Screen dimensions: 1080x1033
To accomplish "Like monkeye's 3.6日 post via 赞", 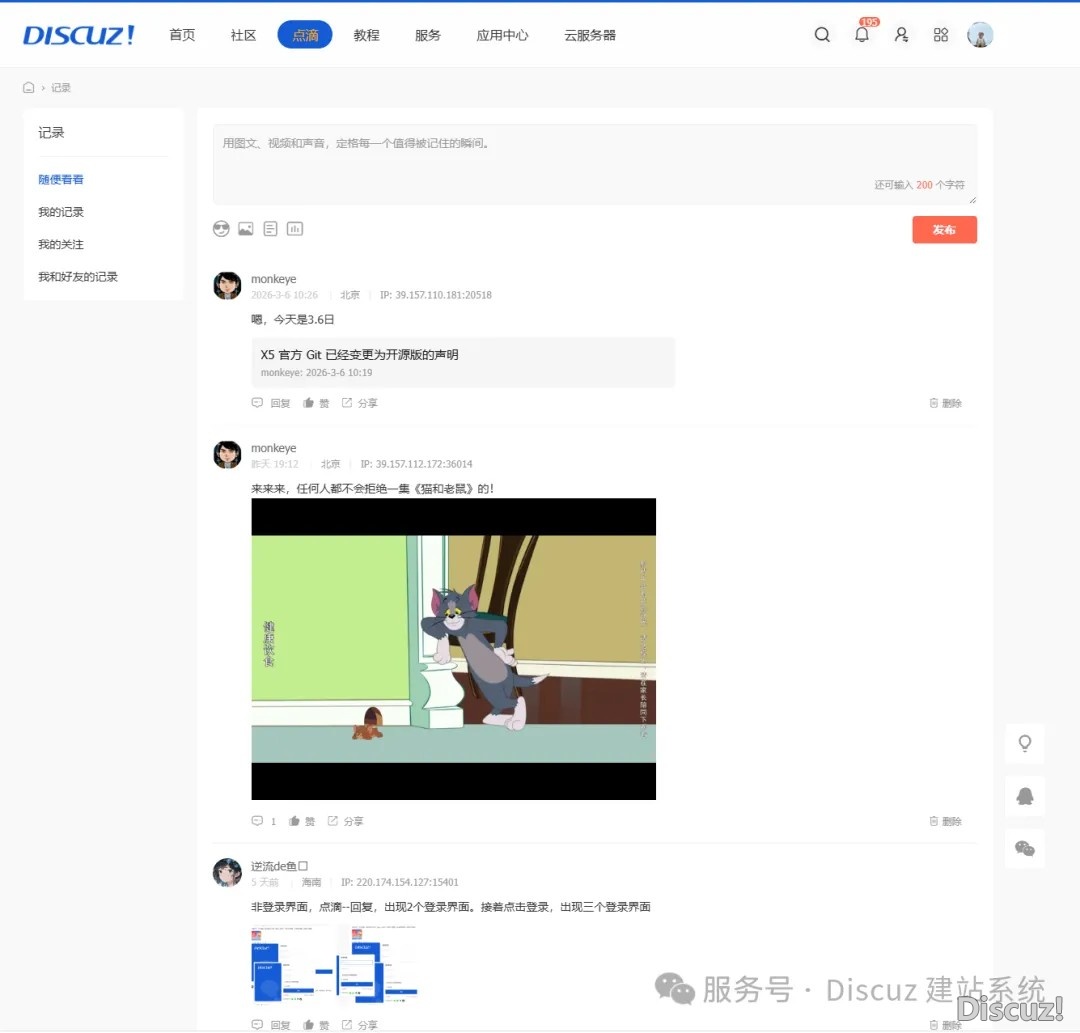I will coord(316,402).
